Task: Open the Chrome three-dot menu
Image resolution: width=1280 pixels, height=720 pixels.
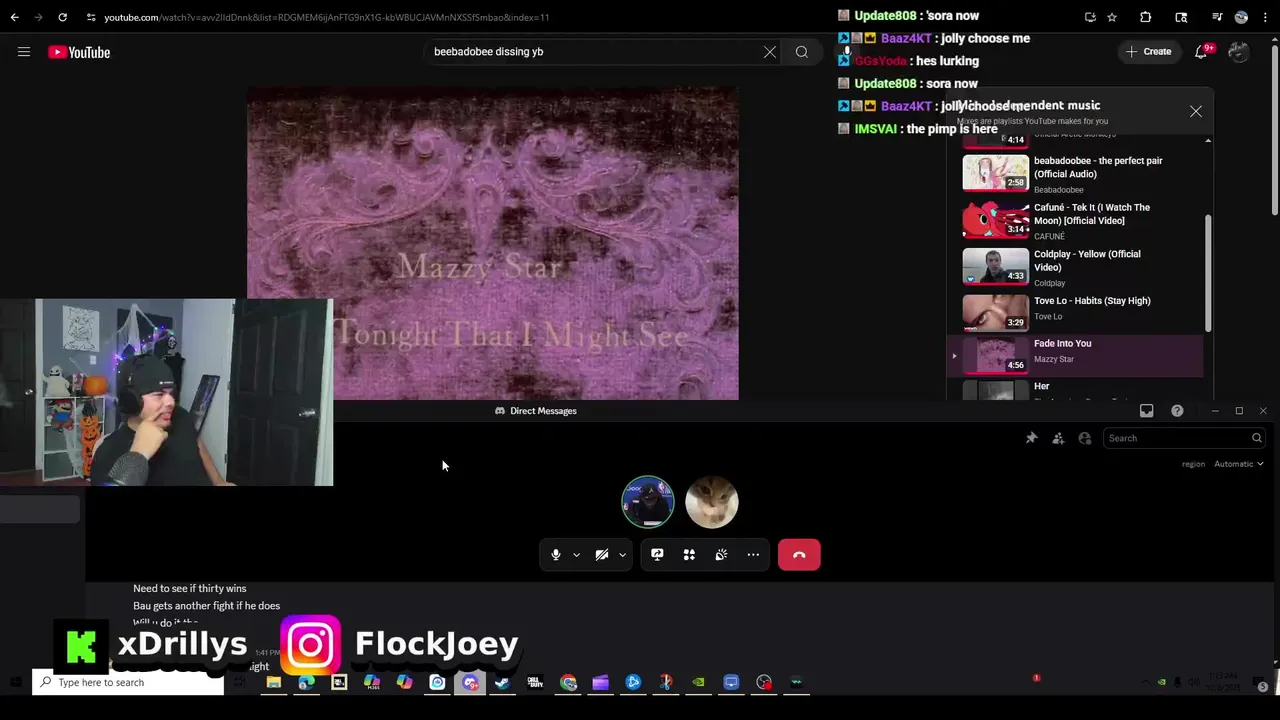Action: pos(1265,17)
